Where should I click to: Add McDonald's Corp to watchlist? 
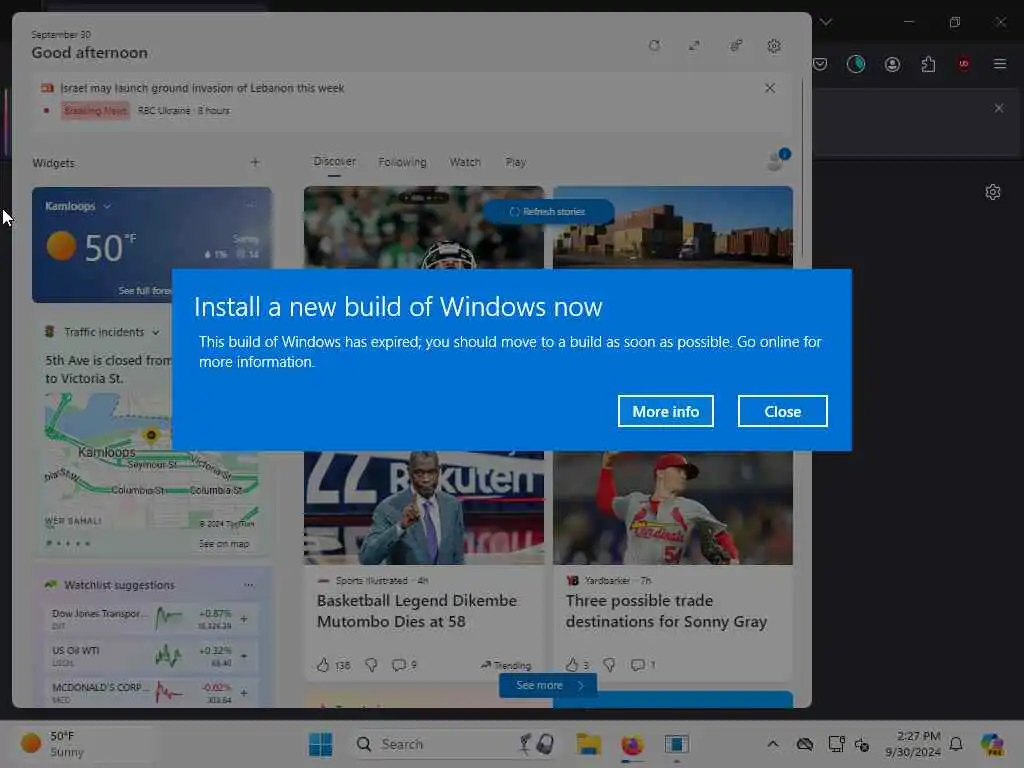tap(244, 693)
